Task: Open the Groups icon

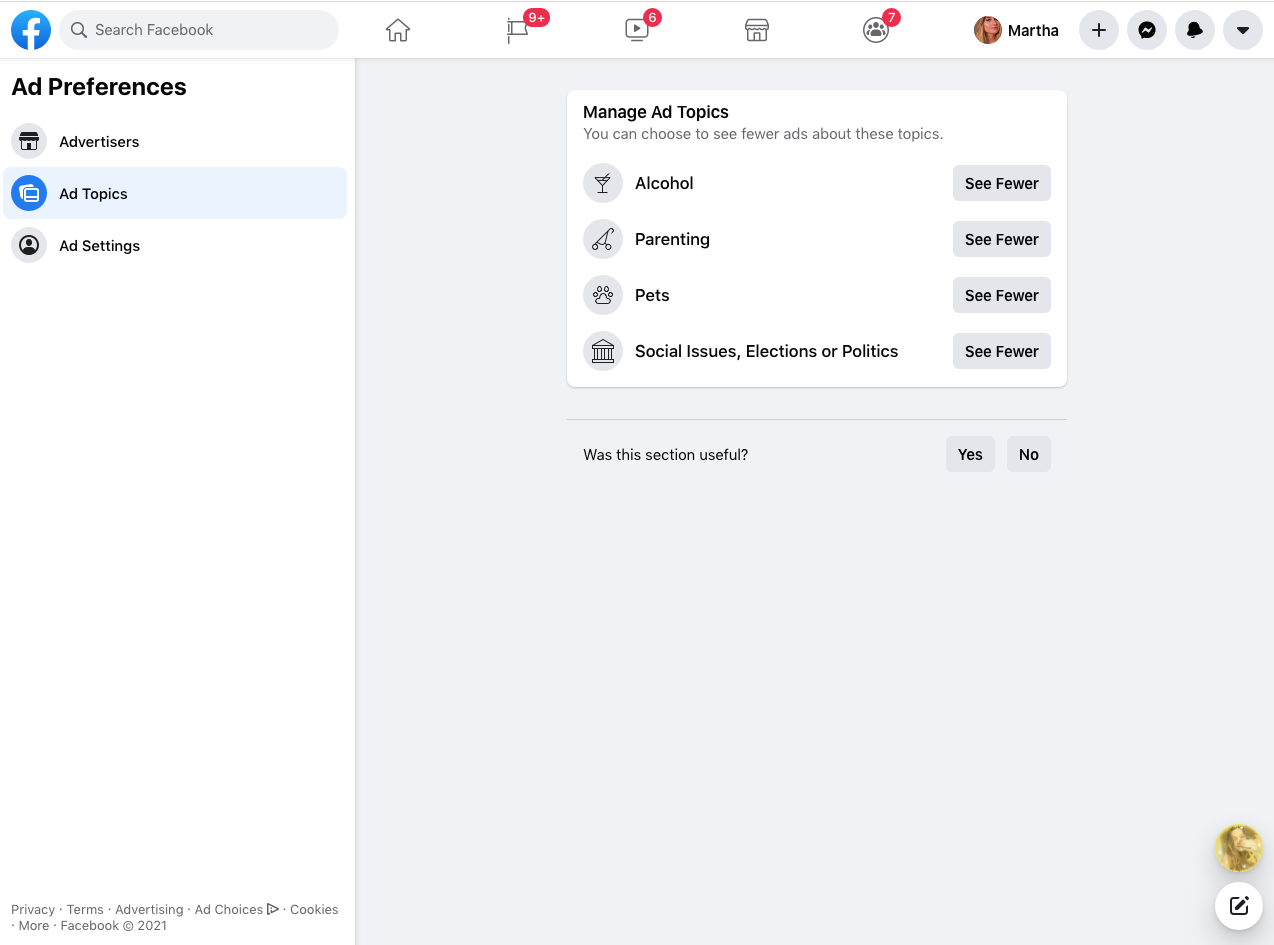Action: (876, 30)
